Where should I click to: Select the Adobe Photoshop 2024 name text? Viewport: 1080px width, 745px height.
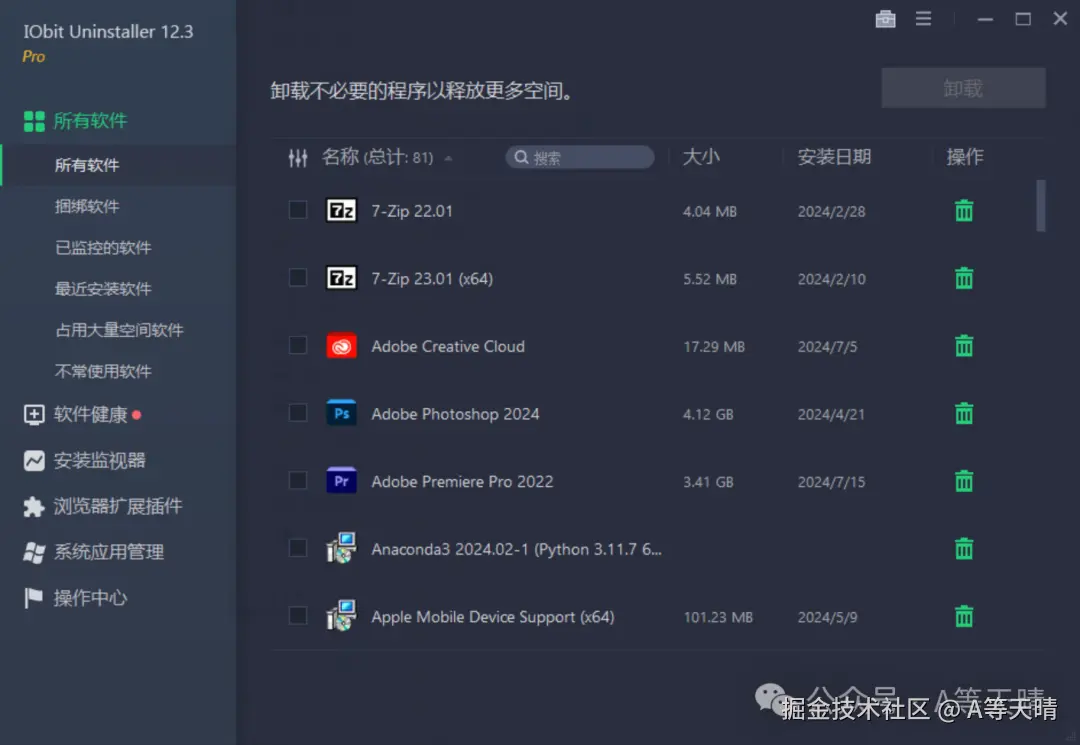455,414
